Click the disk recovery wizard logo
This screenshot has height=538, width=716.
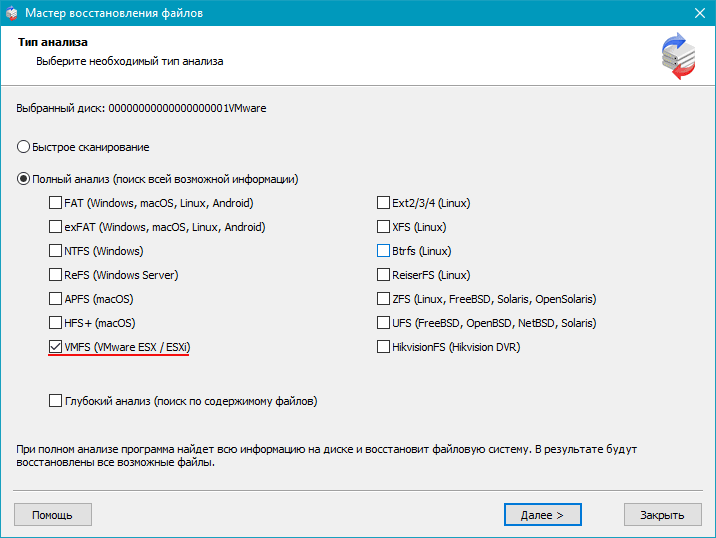[678, 56]
